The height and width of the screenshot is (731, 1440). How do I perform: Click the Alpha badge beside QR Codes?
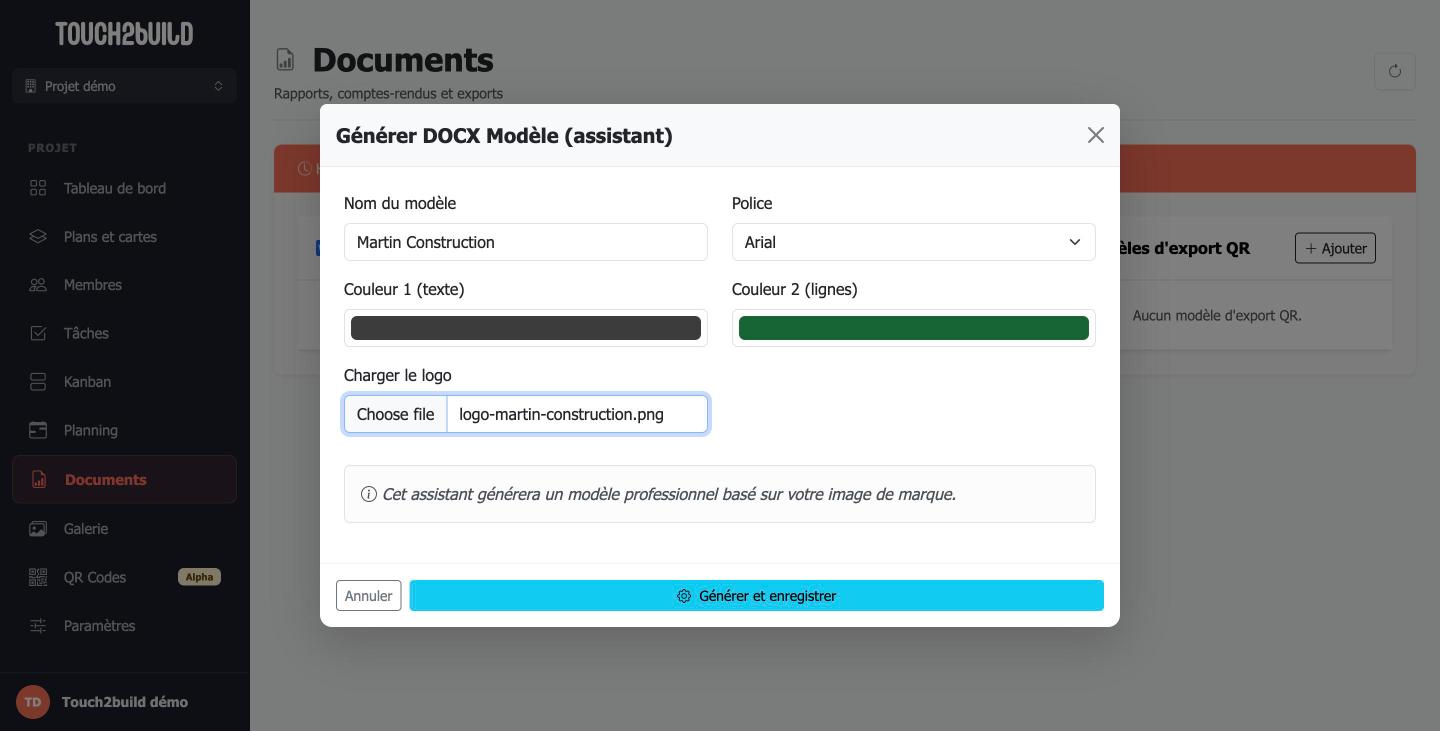click(199, 577)
